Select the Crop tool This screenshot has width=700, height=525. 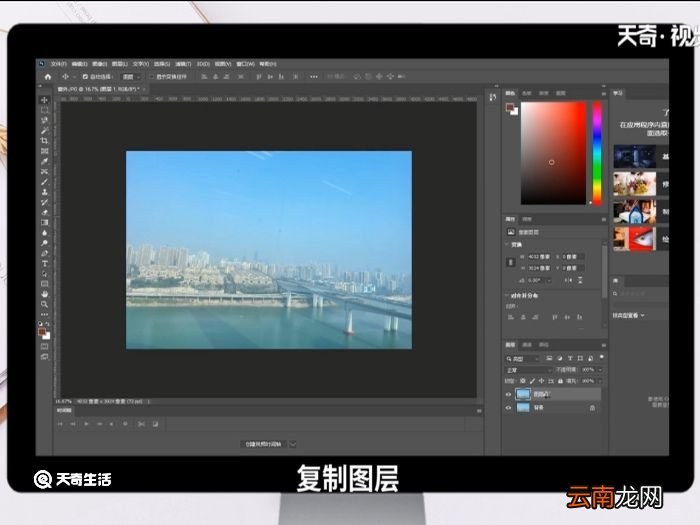(x=44, y=141)
